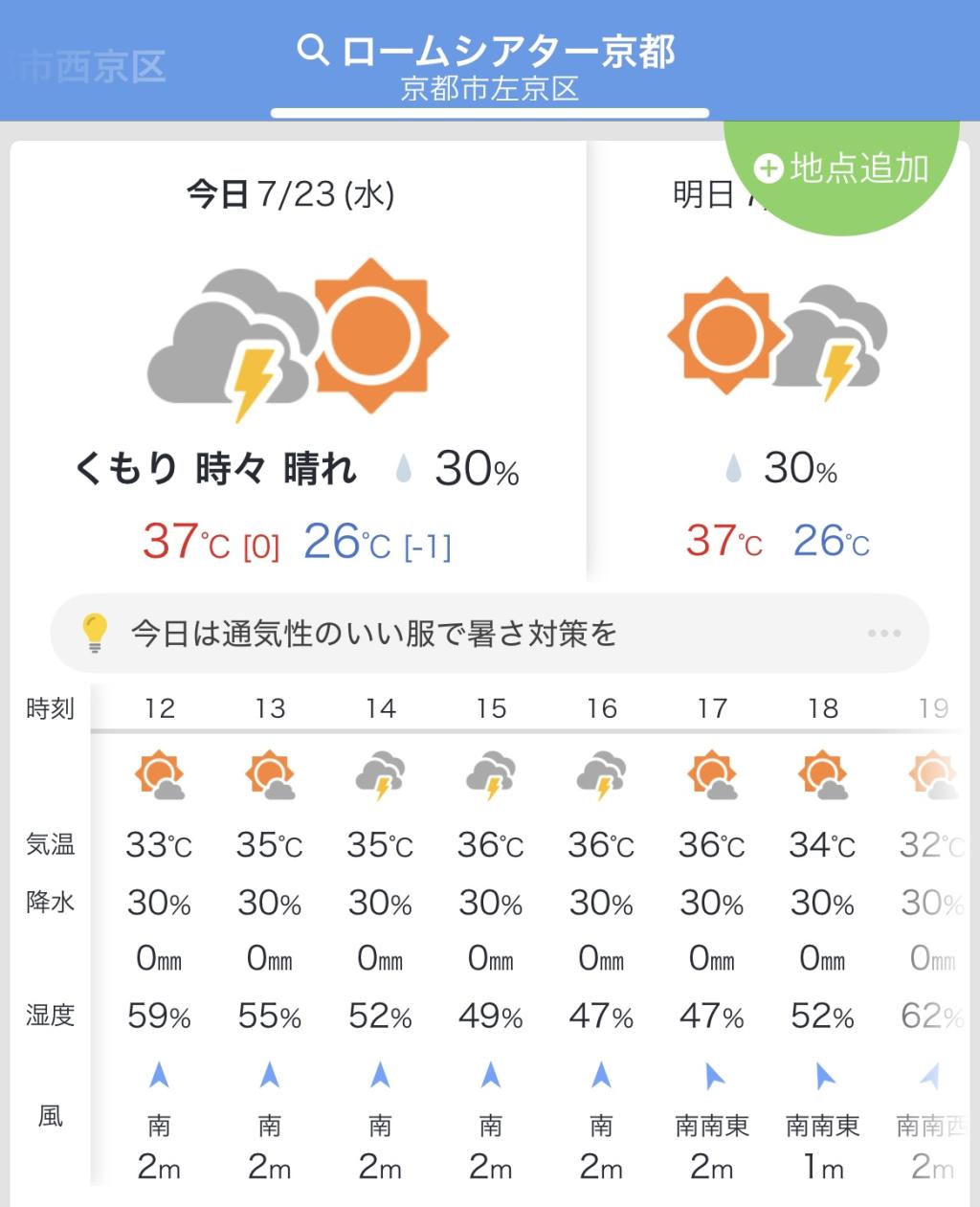Switch to the 西京区 location tab
Image resolution: width=980 pixels, height=1207 pixels.
93,67
